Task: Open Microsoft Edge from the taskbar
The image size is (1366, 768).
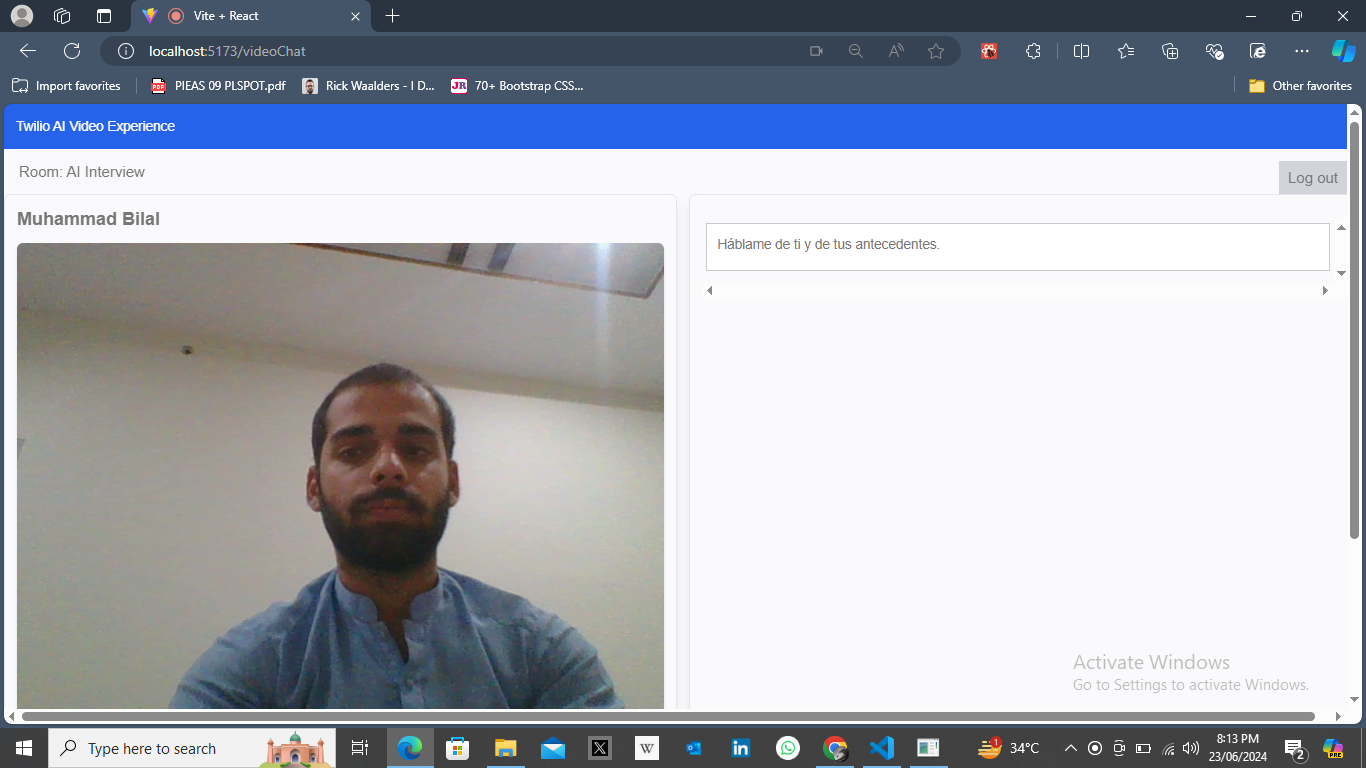Action: click(x=410, y=748)
